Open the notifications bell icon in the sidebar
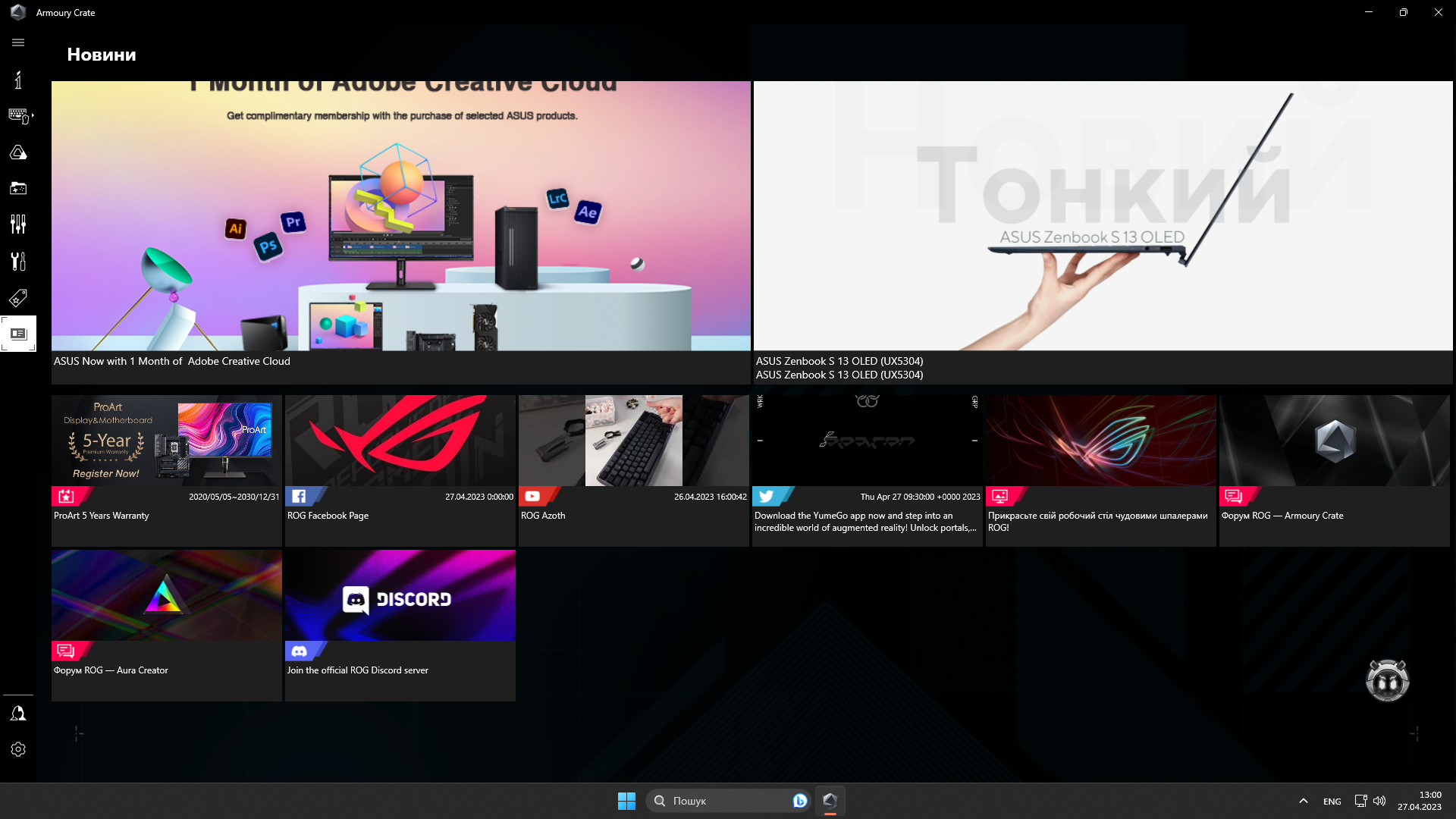Viewport: 1456px width, 819px height. pos(18,714)
